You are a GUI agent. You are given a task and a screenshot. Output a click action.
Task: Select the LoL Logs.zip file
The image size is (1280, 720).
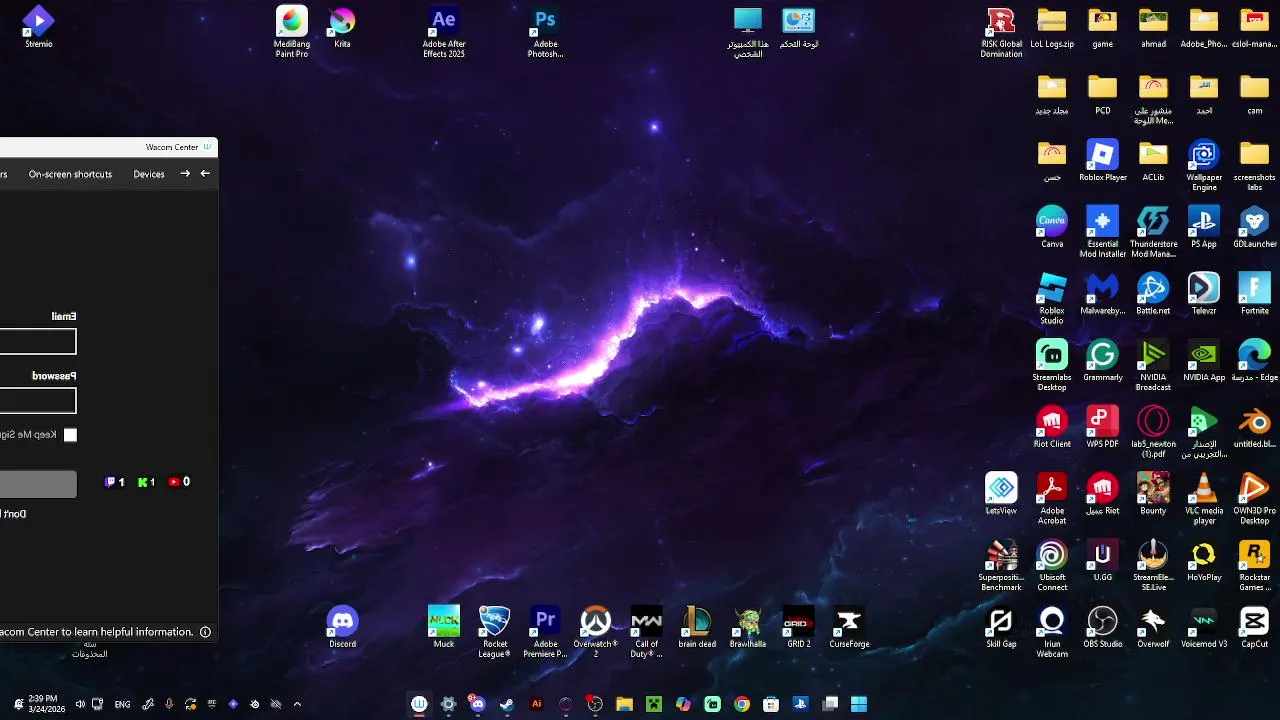coord(1052,27)
